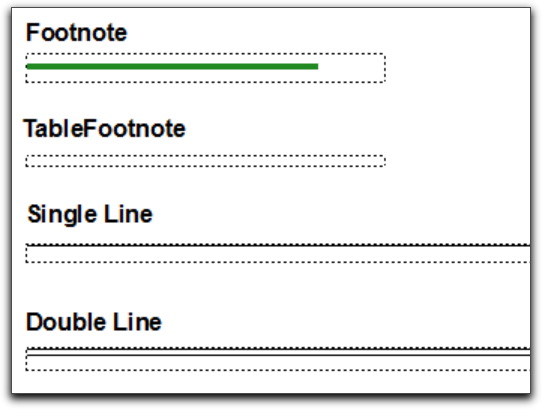Click the word Double in the Double Line heading
Viewport: 542px width, 409px height.
(66, 322)
